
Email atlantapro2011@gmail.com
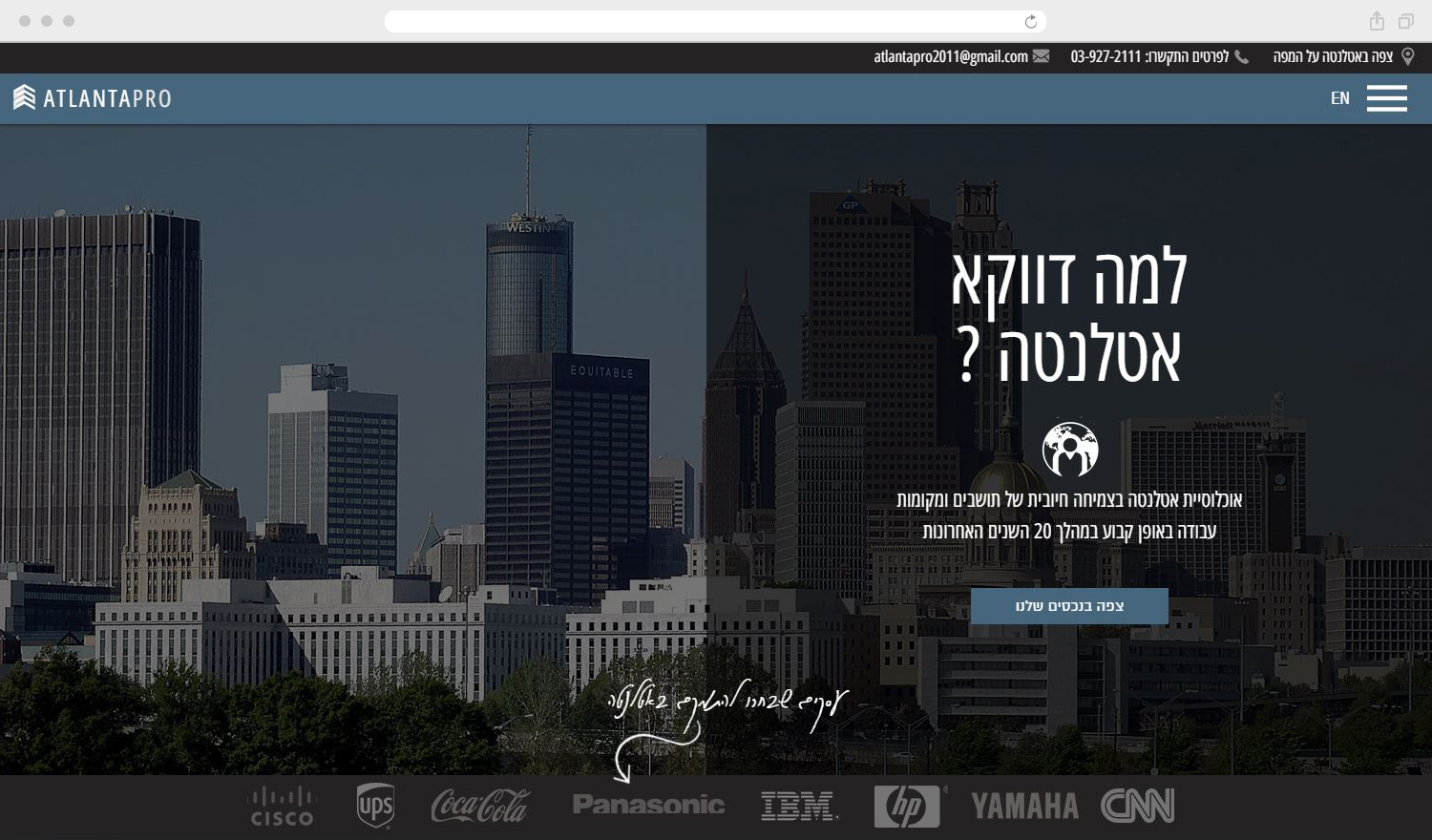[951, 57]
